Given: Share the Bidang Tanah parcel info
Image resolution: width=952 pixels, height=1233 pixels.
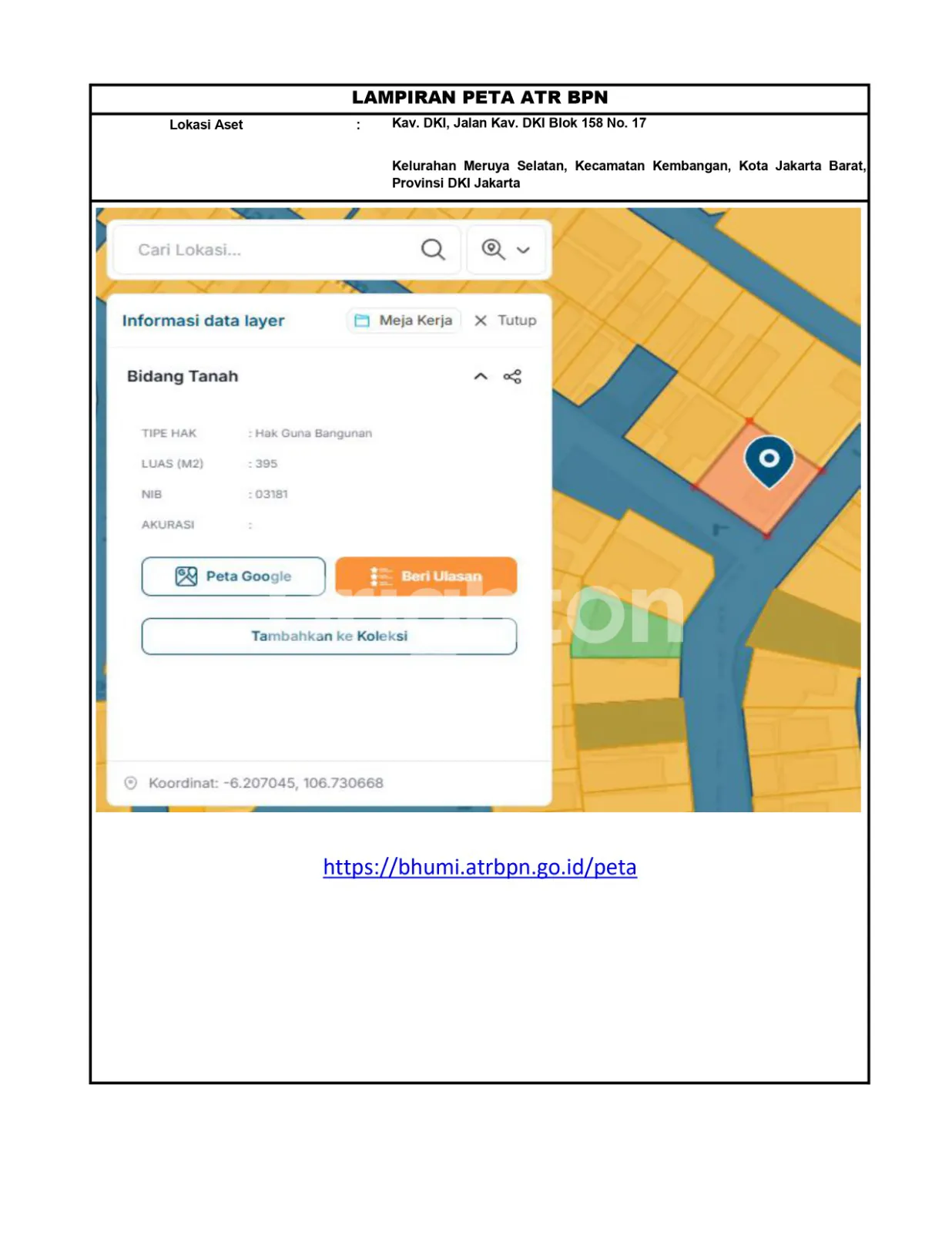Looking at the screenshot, I should (512, 377).
